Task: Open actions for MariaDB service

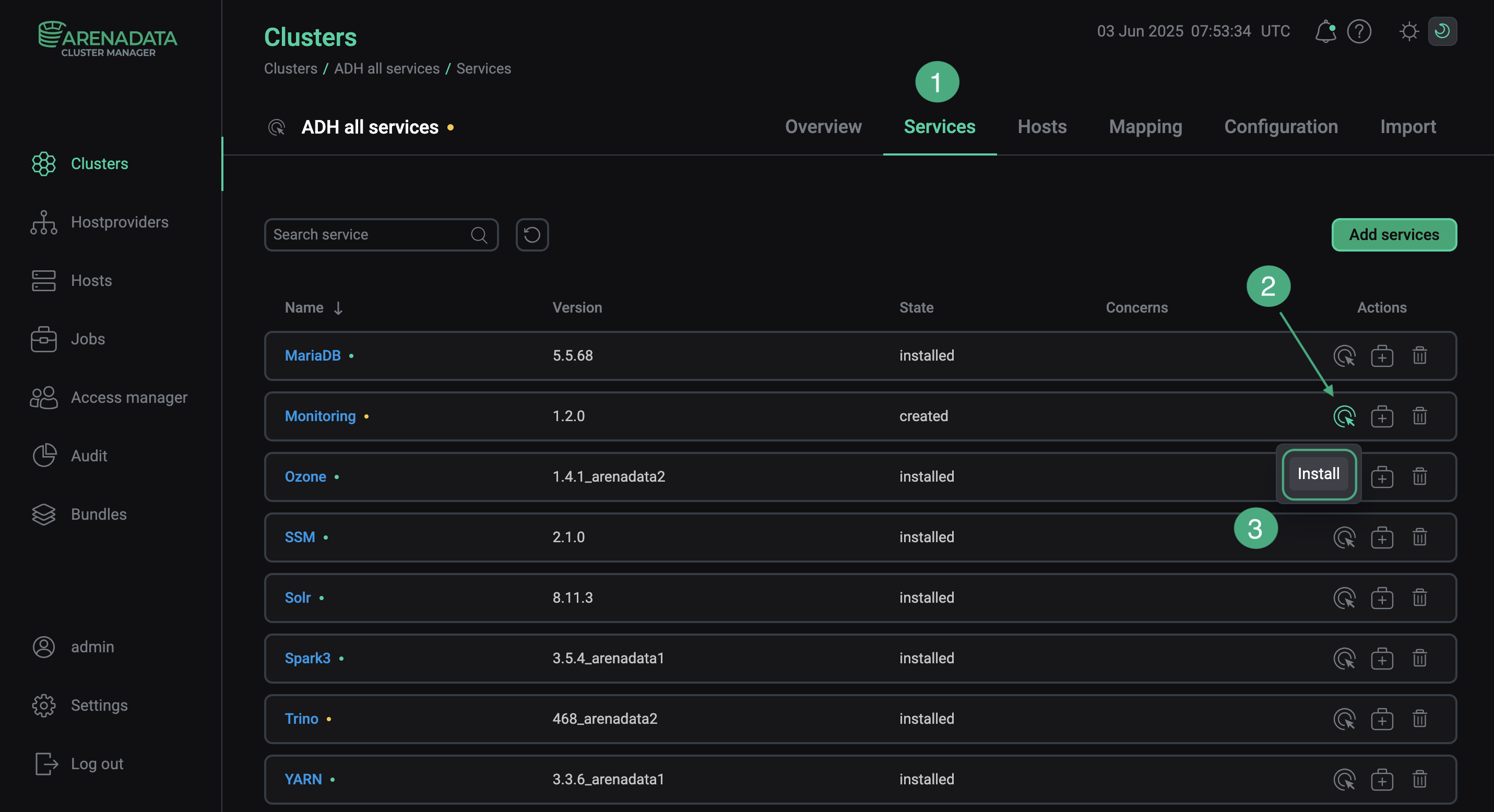Action: click(x=1344, y=356)
